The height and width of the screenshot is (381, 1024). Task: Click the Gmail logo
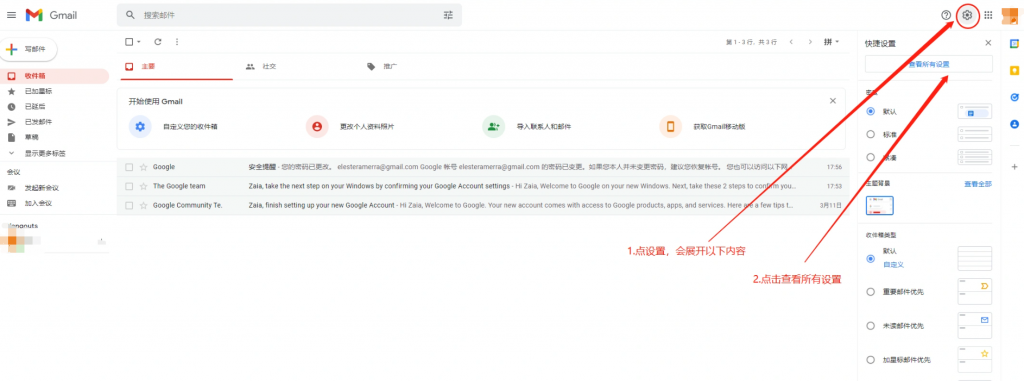52,15
